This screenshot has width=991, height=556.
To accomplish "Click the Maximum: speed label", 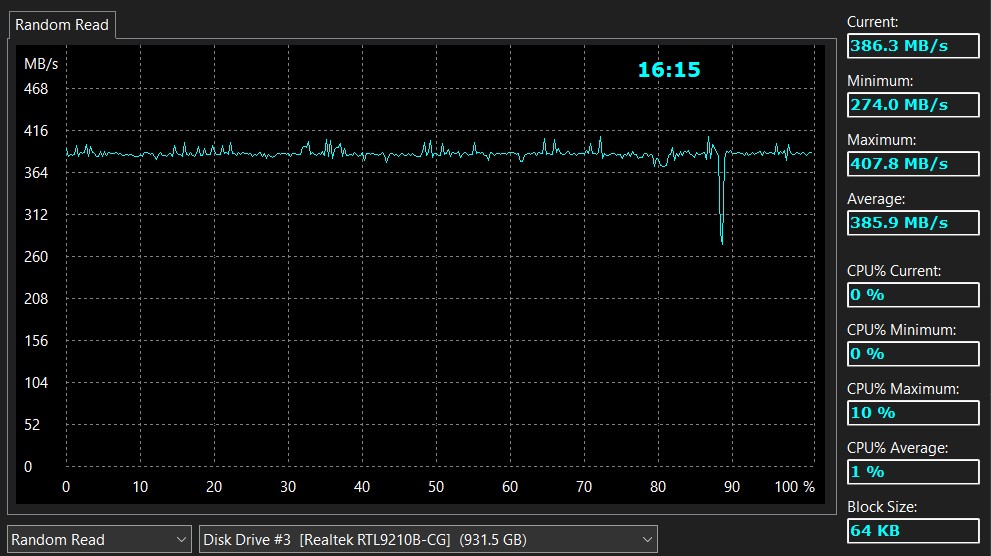I will [x=881, y=140].
